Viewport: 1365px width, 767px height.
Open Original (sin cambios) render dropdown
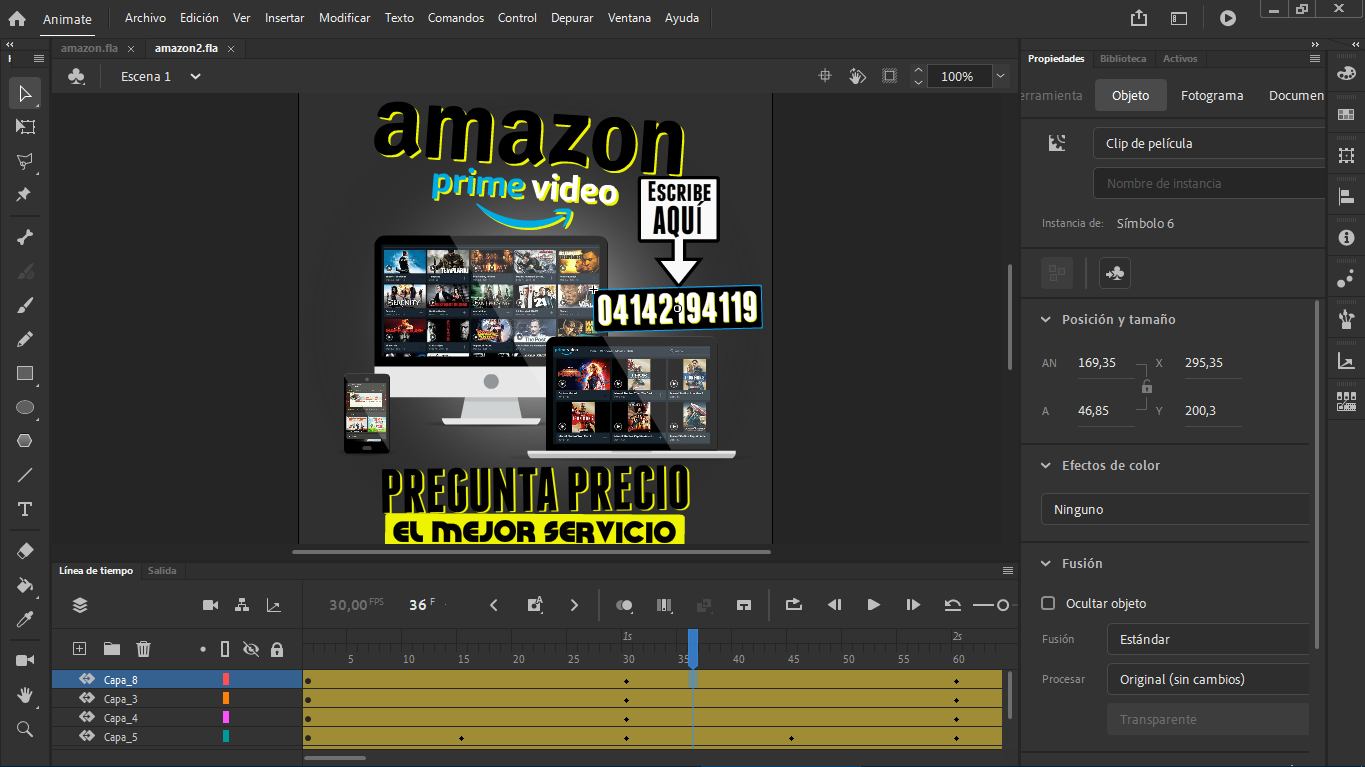[x=1208, y=679]
